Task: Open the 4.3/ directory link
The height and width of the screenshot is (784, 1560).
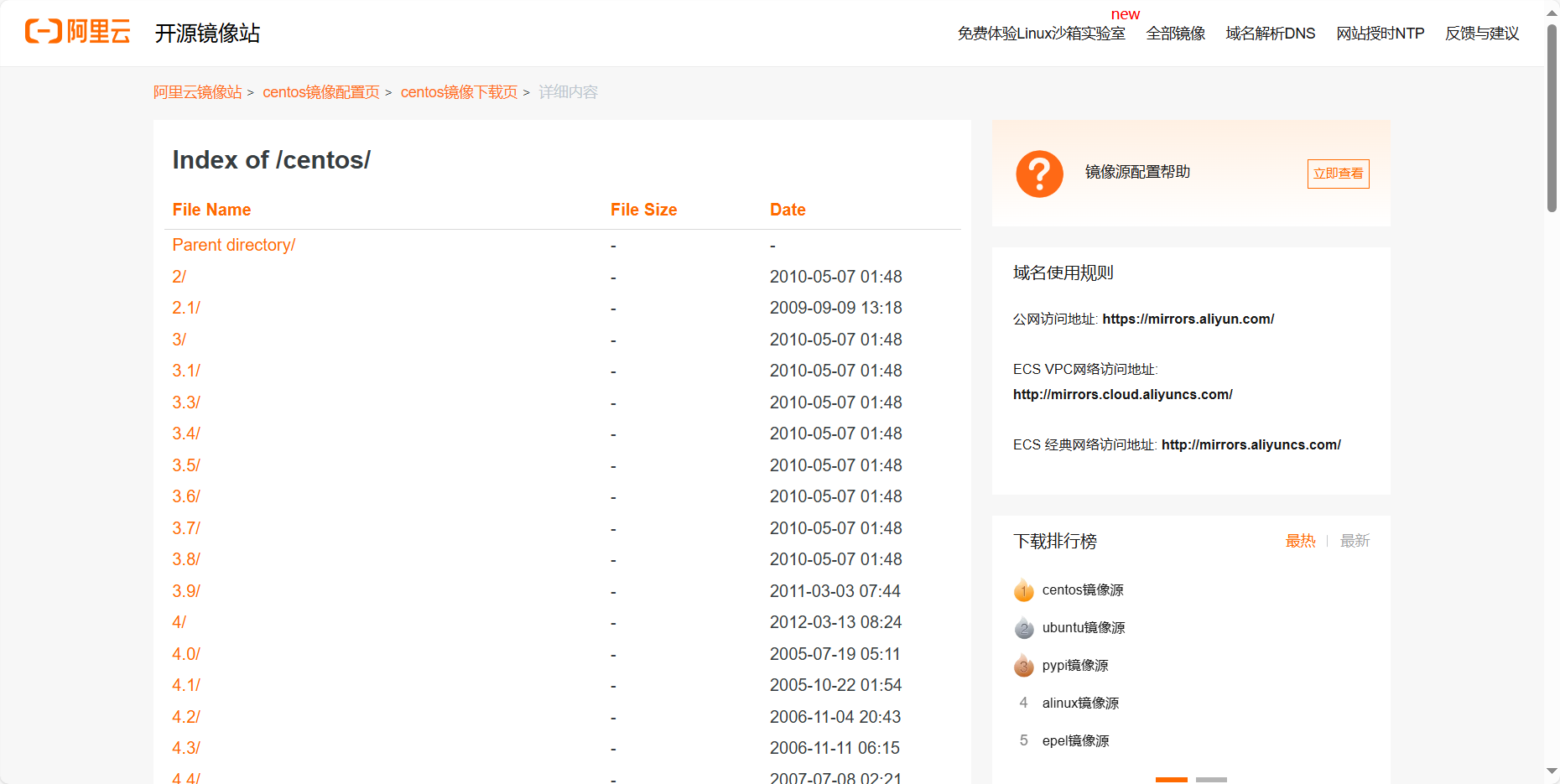Action: pyautogui.click(x=186, y=748)
